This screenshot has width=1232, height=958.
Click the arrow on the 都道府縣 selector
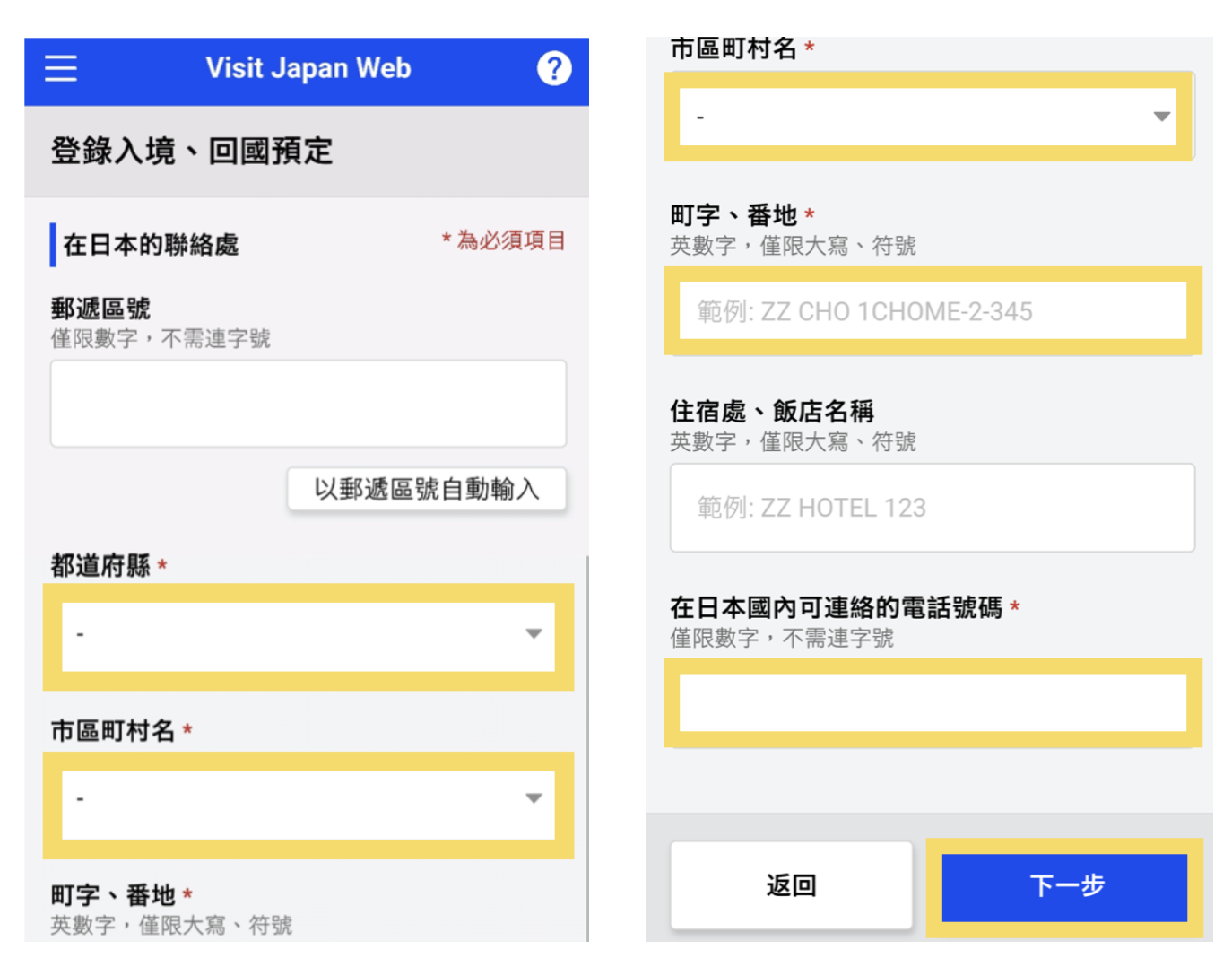coord(534,634)
